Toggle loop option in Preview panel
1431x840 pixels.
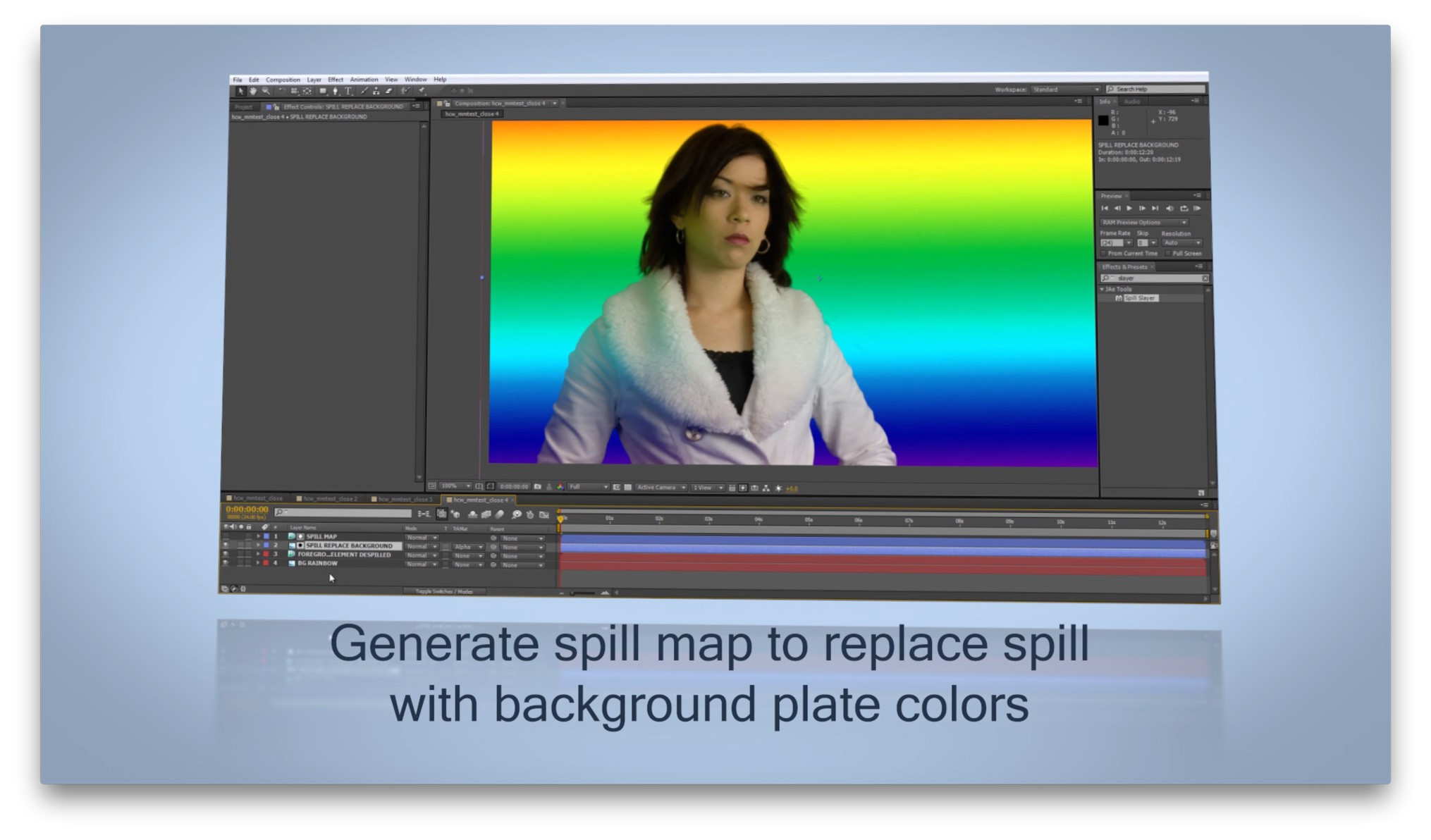pyautogui.click(x=1184, y=209)
